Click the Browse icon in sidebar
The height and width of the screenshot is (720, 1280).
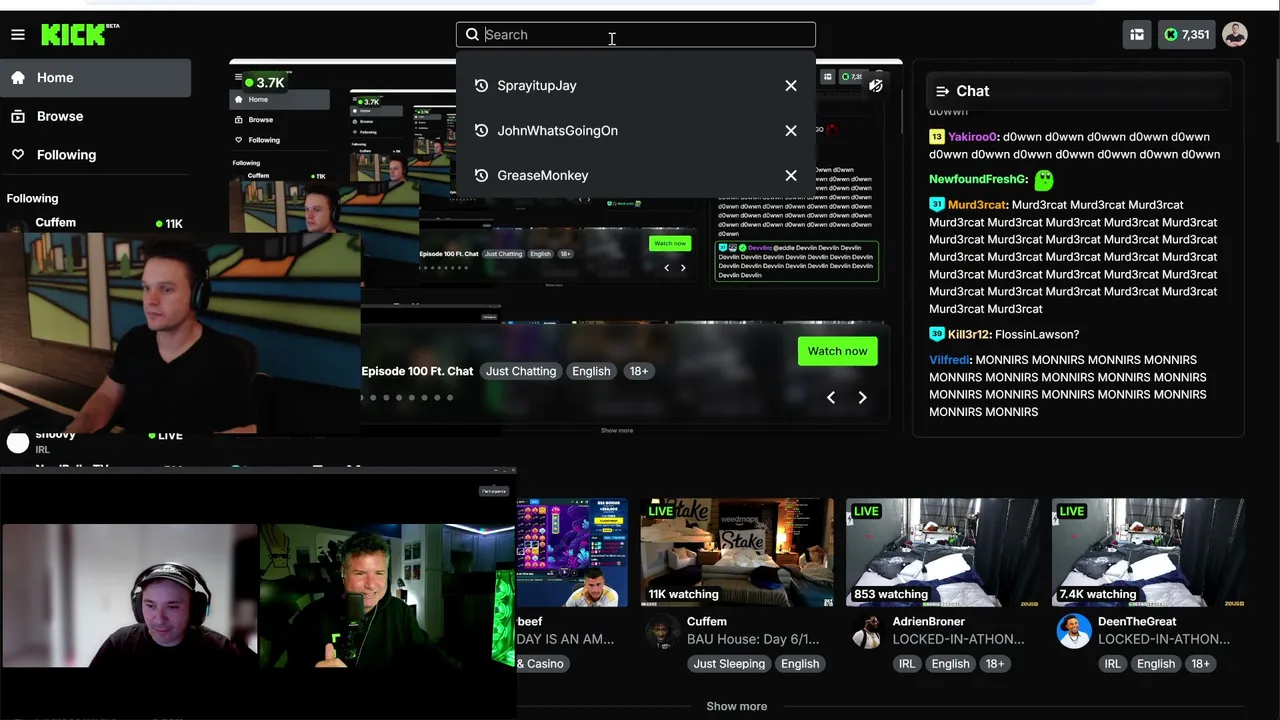18,116
